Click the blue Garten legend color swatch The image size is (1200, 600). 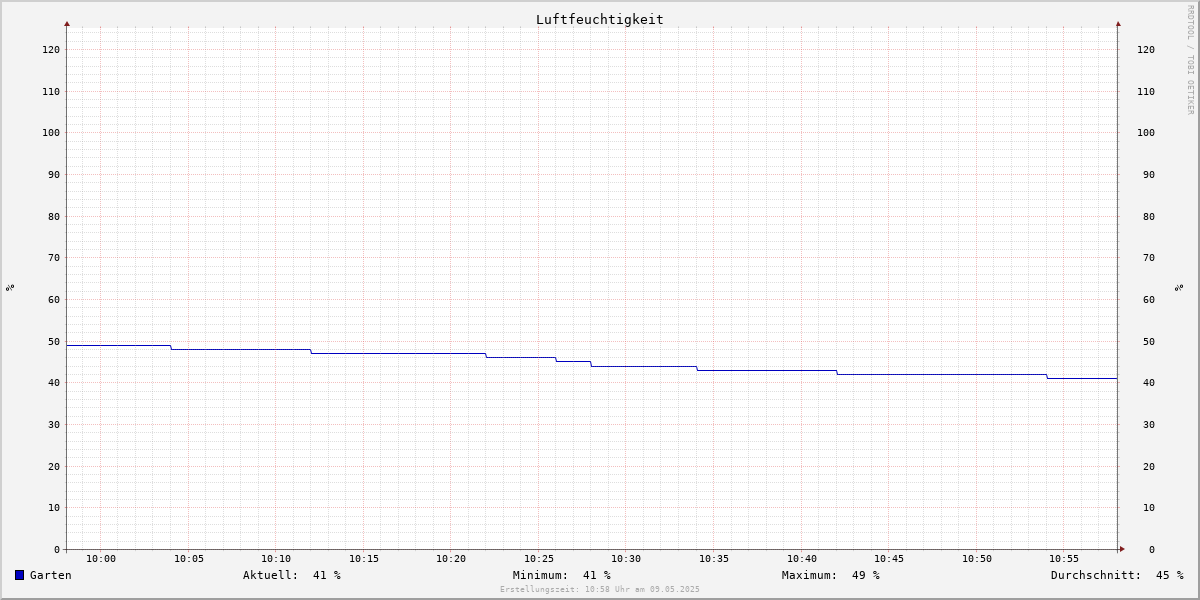[19, 575]
